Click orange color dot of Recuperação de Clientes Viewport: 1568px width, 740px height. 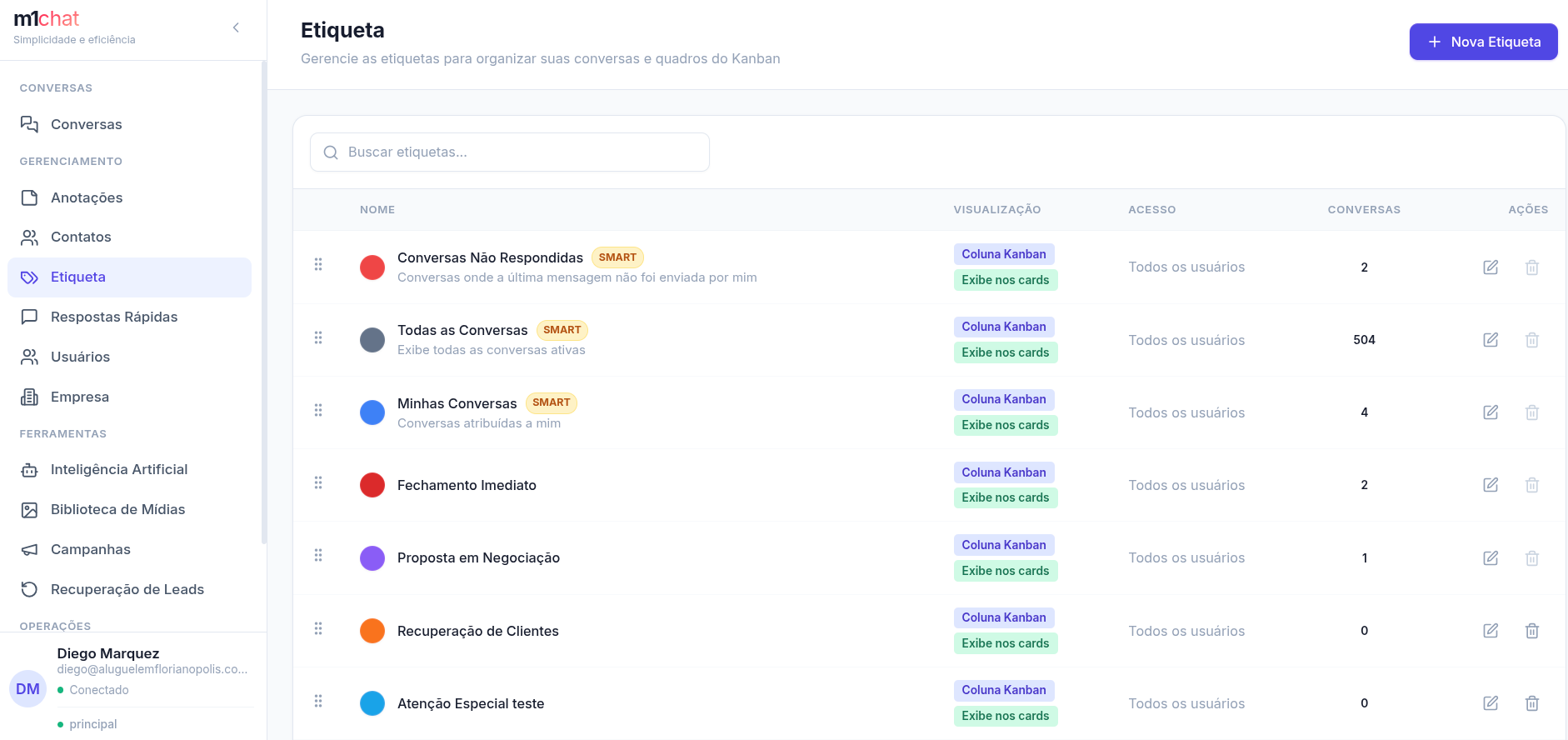click(372, 631)
